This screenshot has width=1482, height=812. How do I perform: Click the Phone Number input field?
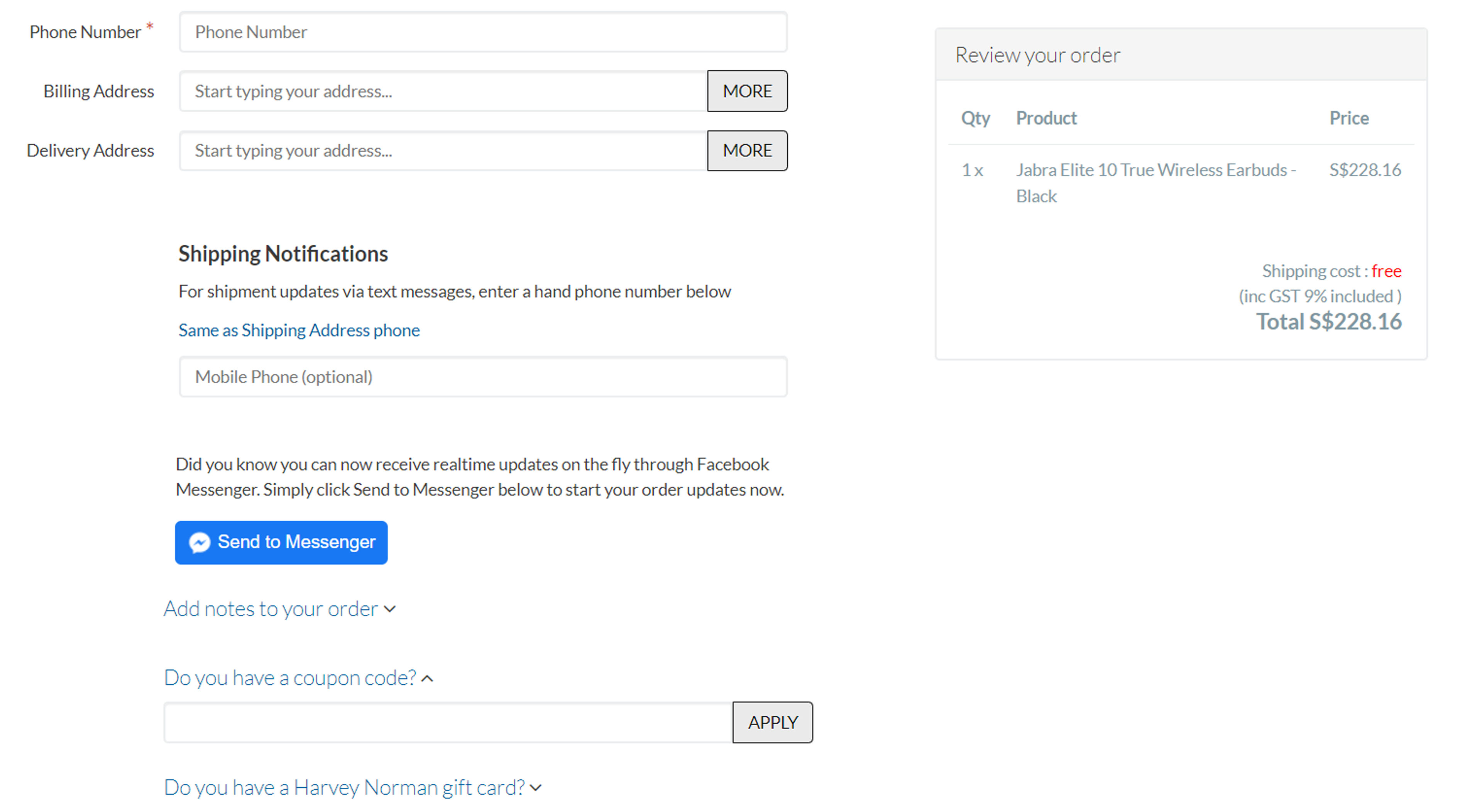tap(483, 32)
